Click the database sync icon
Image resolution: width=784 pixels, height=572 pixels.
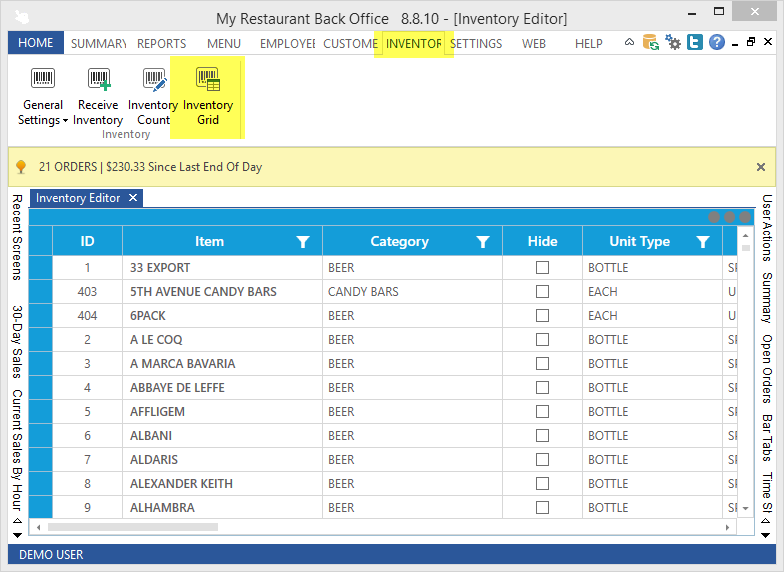point(651,43)
